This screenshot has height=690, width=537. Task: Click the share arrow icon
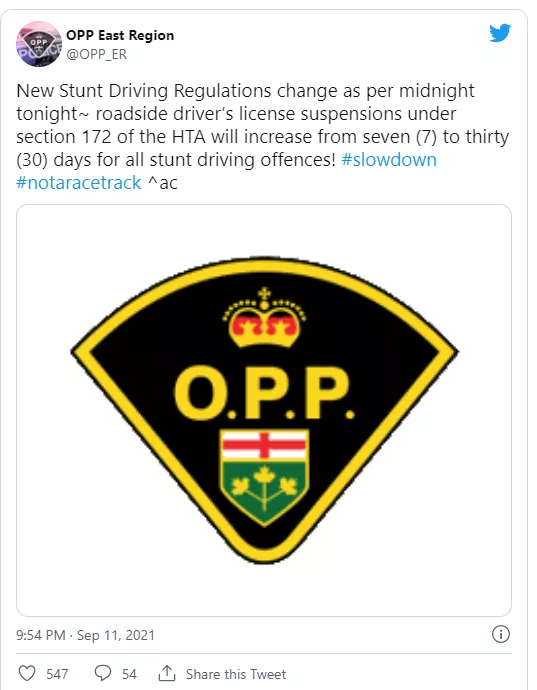pos(167,673)
